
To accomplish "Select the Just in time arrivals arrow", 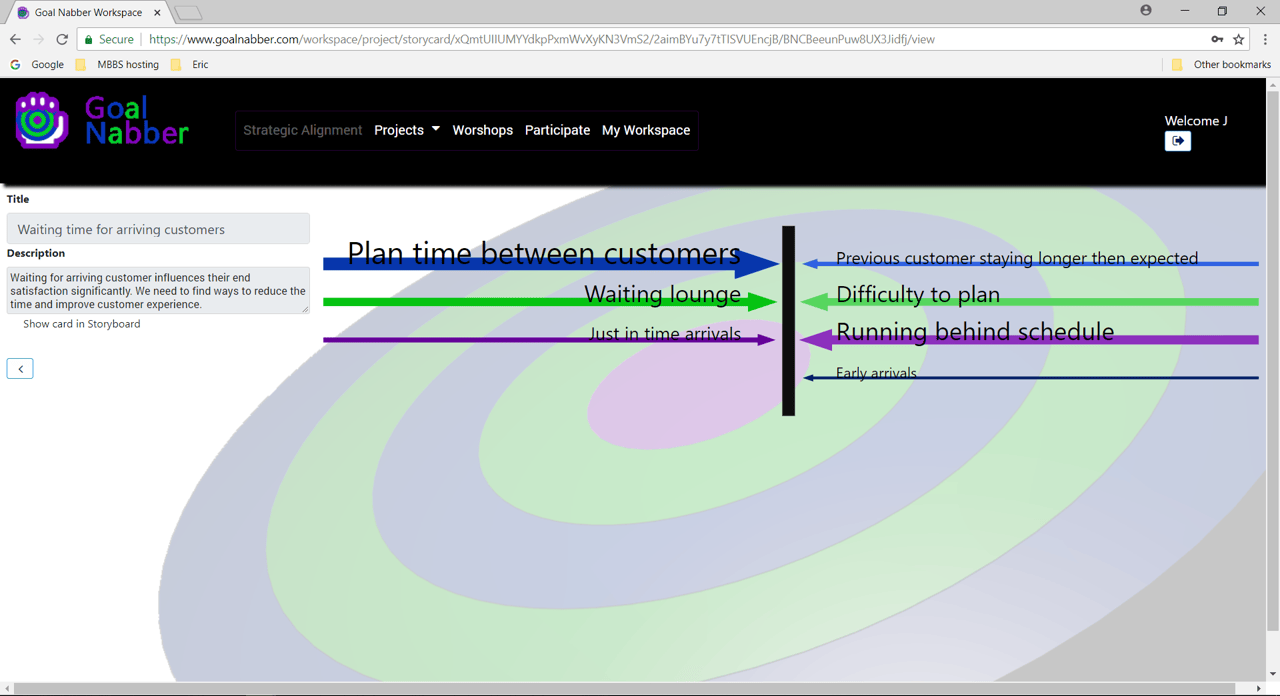I will click(550, 340).
